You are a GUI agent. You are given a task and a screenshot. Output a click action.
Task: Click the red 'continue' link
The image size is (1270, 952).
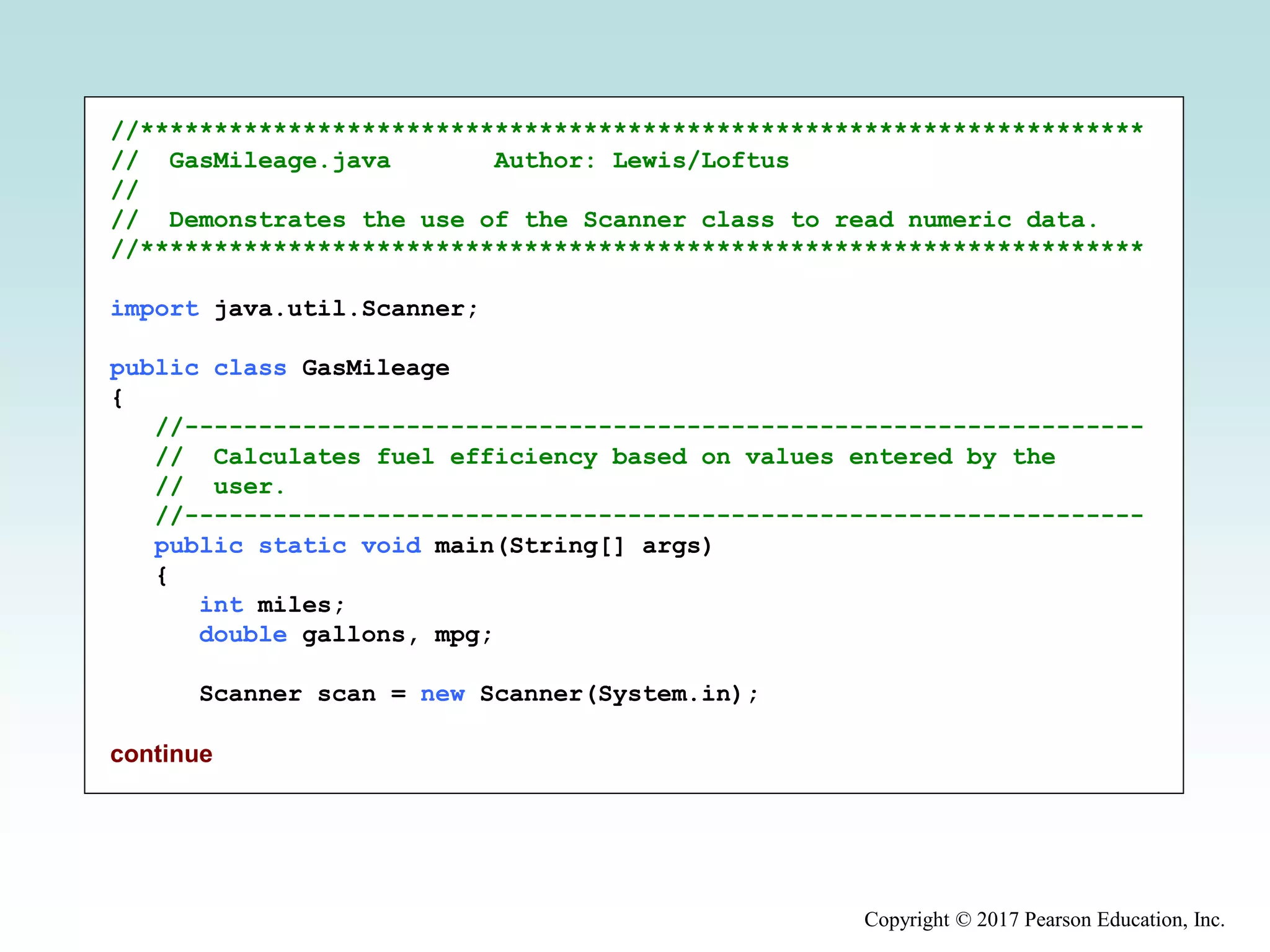[x=161, y=754]
